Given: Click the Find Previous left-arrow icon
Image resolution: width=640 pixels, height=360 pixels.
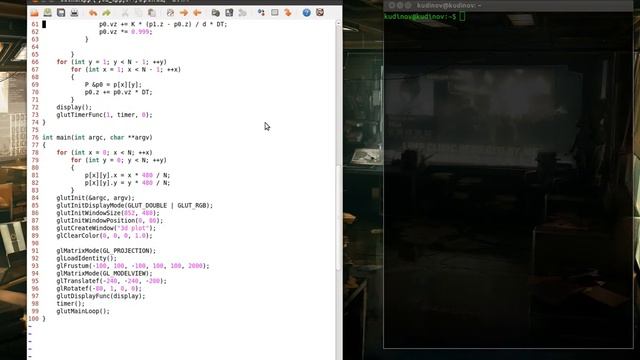Looking at the screenshot, I should (x=197, y=13).
